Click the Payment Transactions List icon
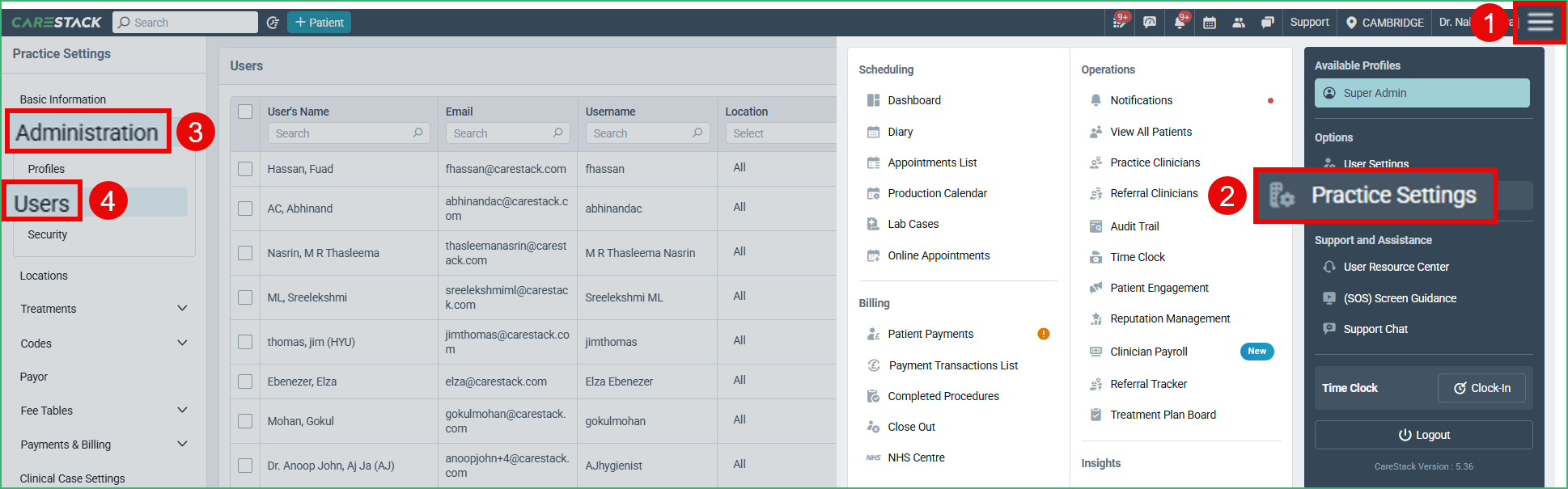Viewport: 1568px width, 489px height. click(x=874, y=365)
